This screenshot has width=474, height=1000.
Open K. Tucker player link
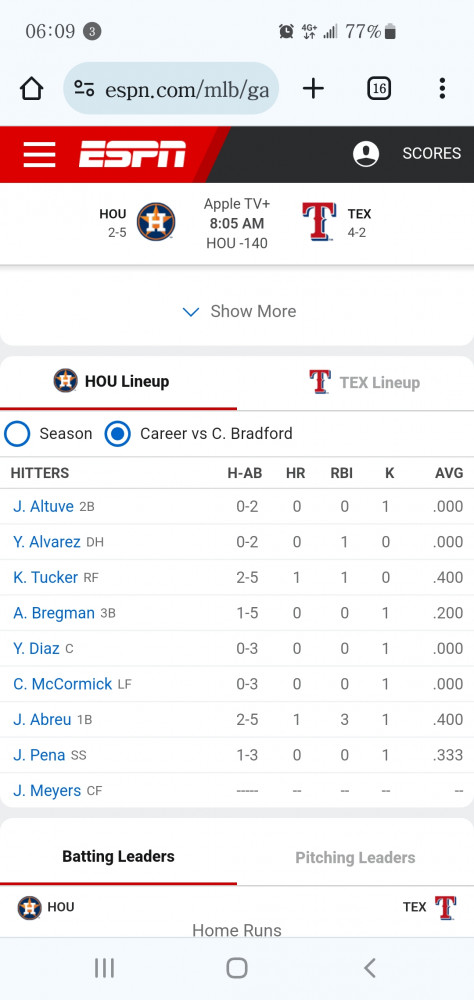45,577
